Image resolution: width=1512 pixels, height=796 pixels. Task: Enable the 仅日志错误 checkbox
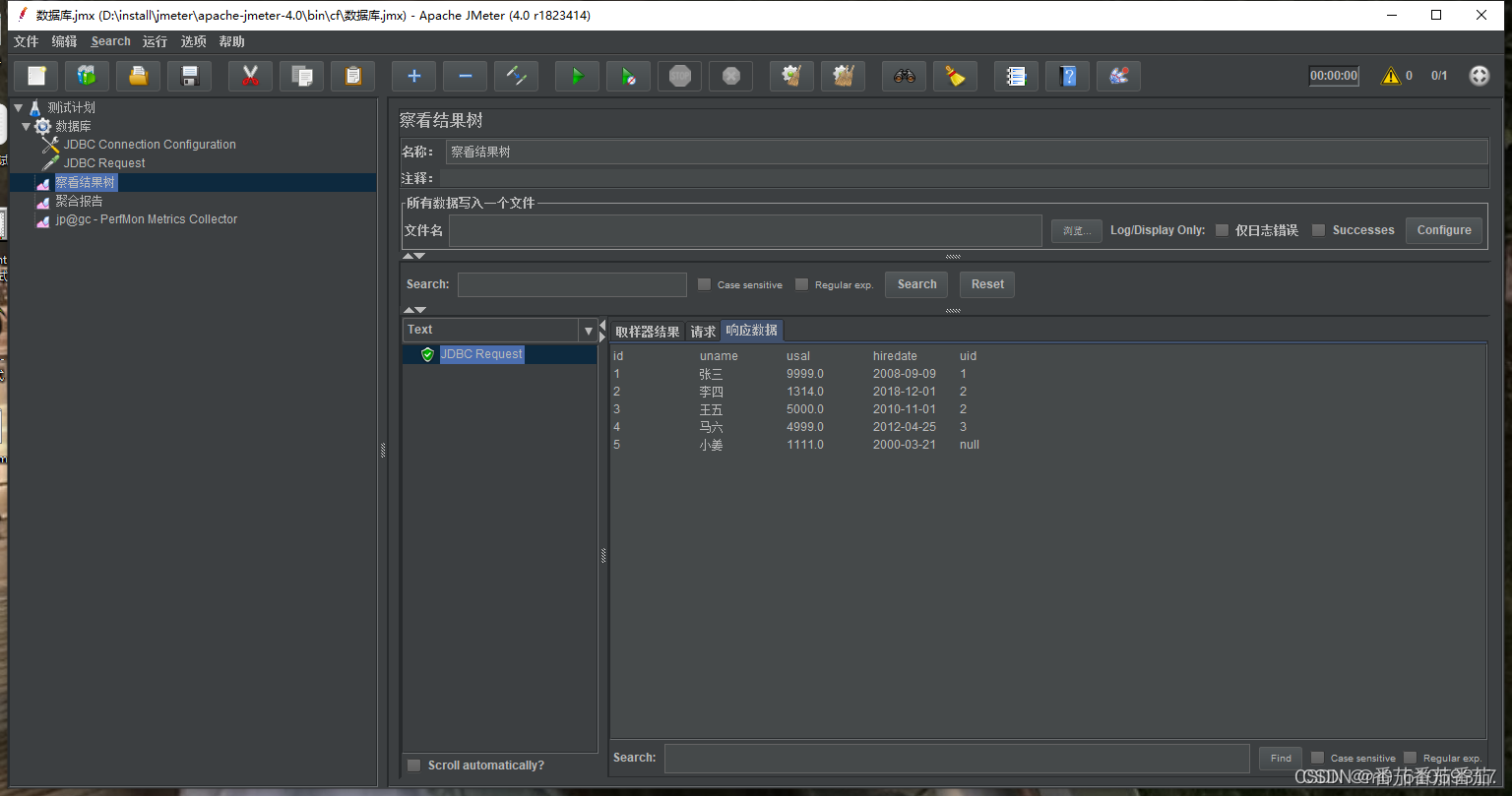point(1222,230)
